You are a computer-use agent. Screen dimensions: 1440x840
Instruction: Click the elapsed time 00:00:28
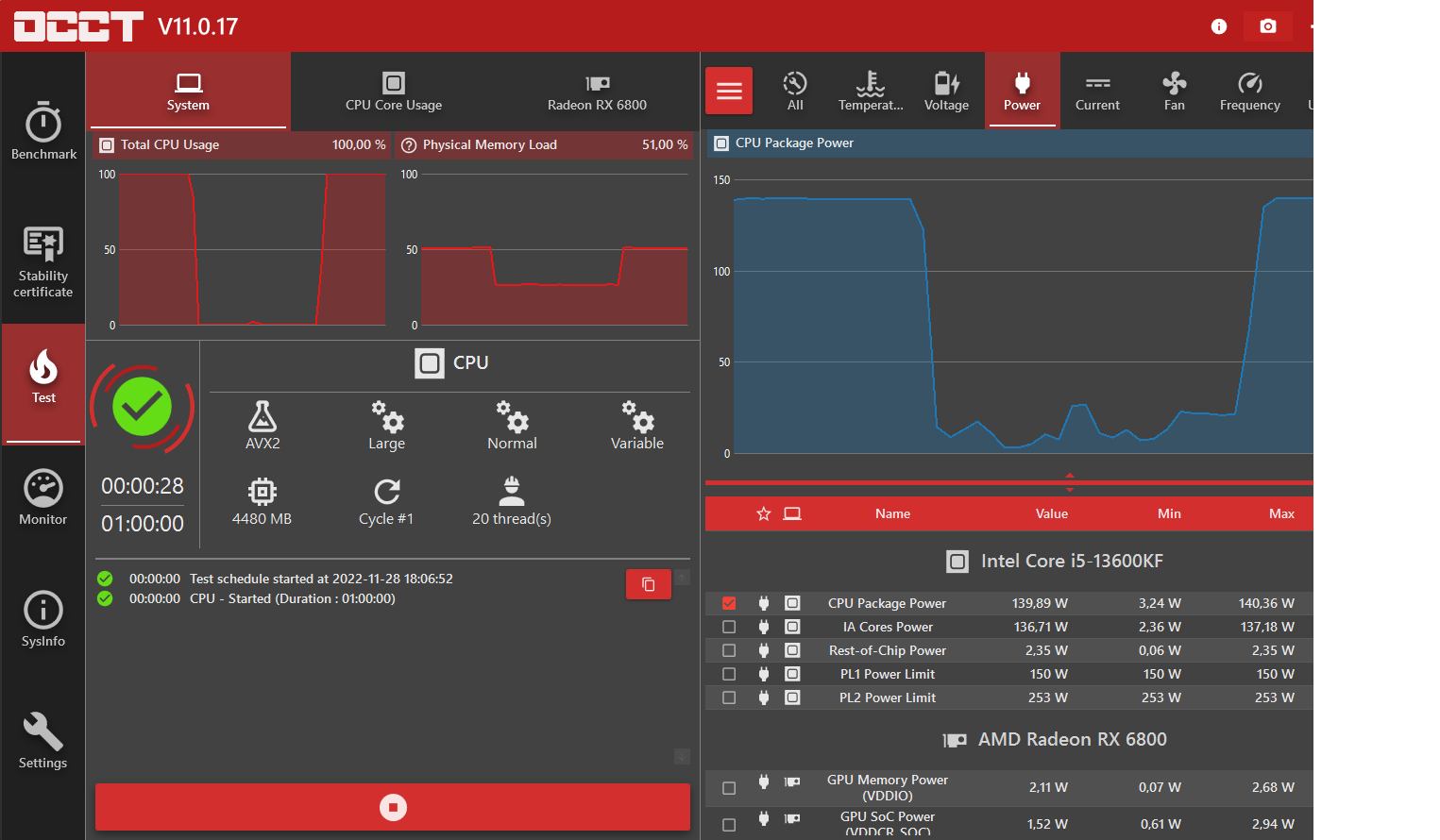143,486
